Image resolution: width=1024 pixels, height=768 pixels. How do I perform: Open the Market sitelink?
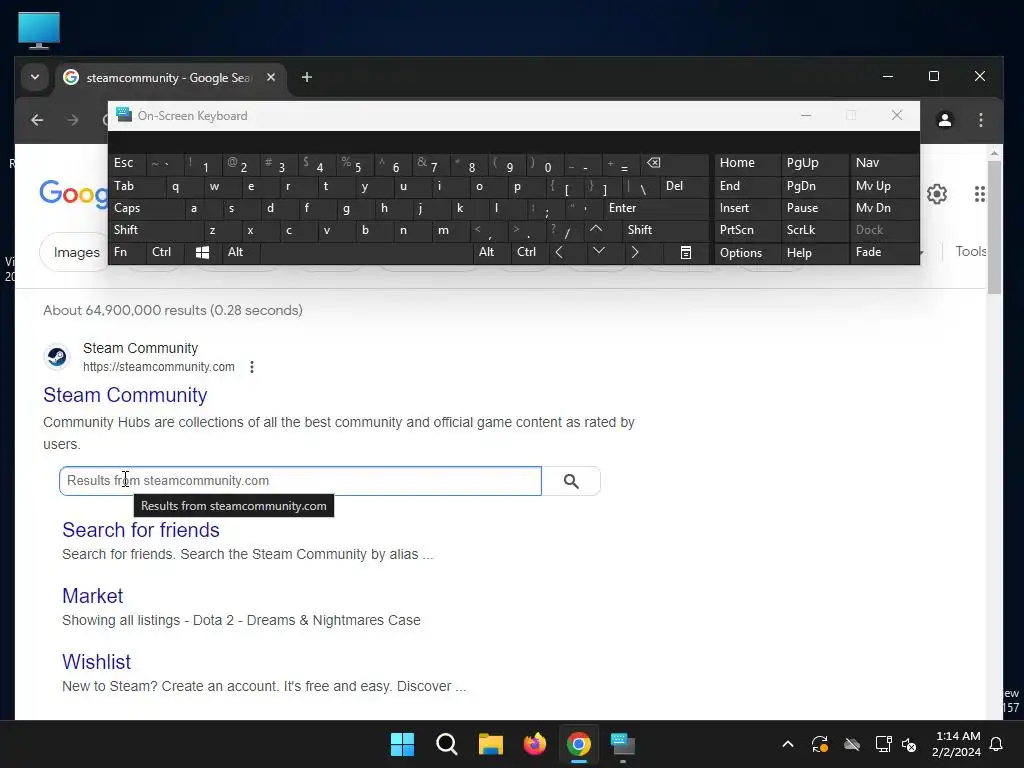(x=93, y=596)
